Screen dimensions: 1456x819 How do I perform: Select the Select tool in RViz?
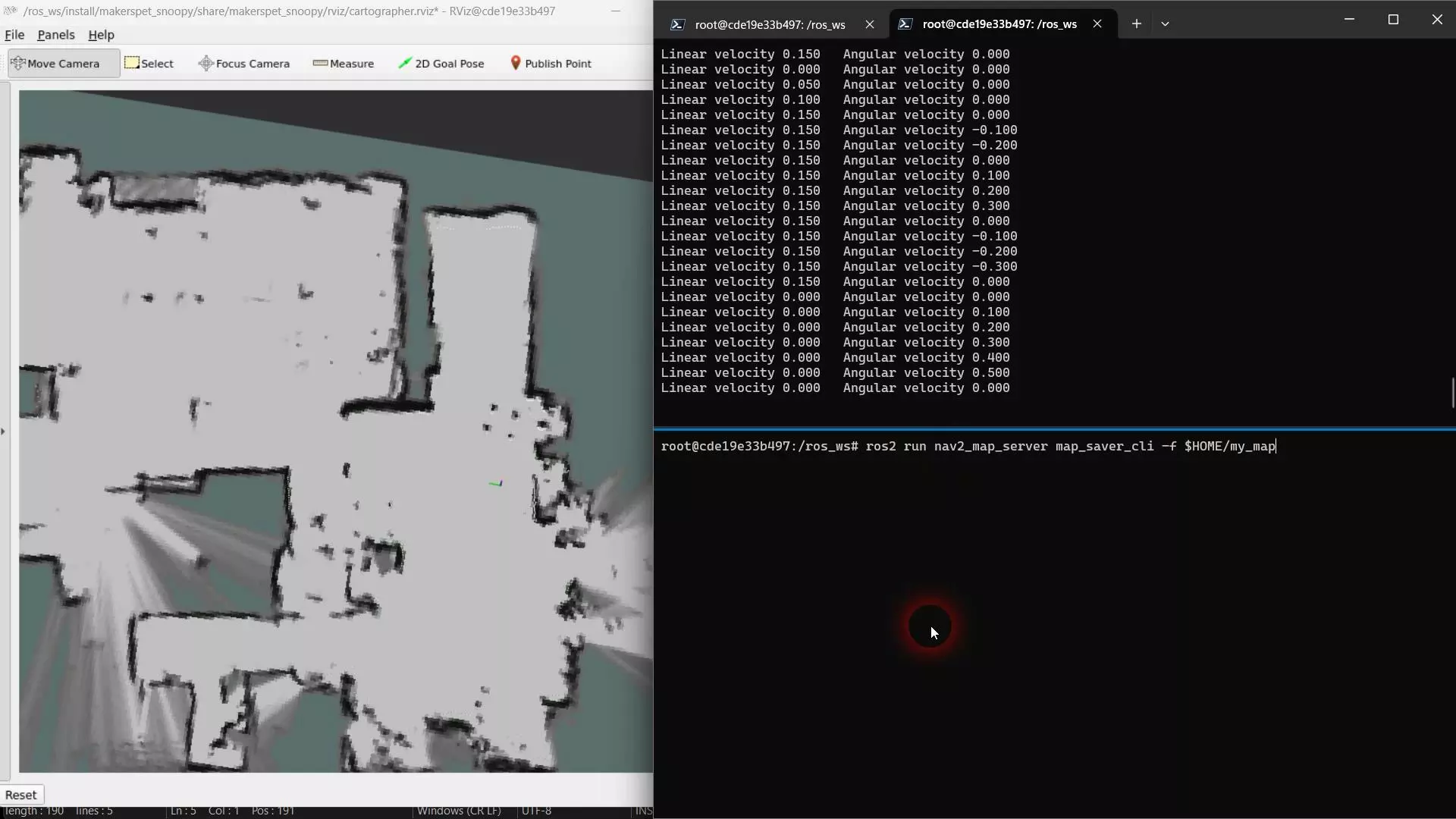(148, 63)
